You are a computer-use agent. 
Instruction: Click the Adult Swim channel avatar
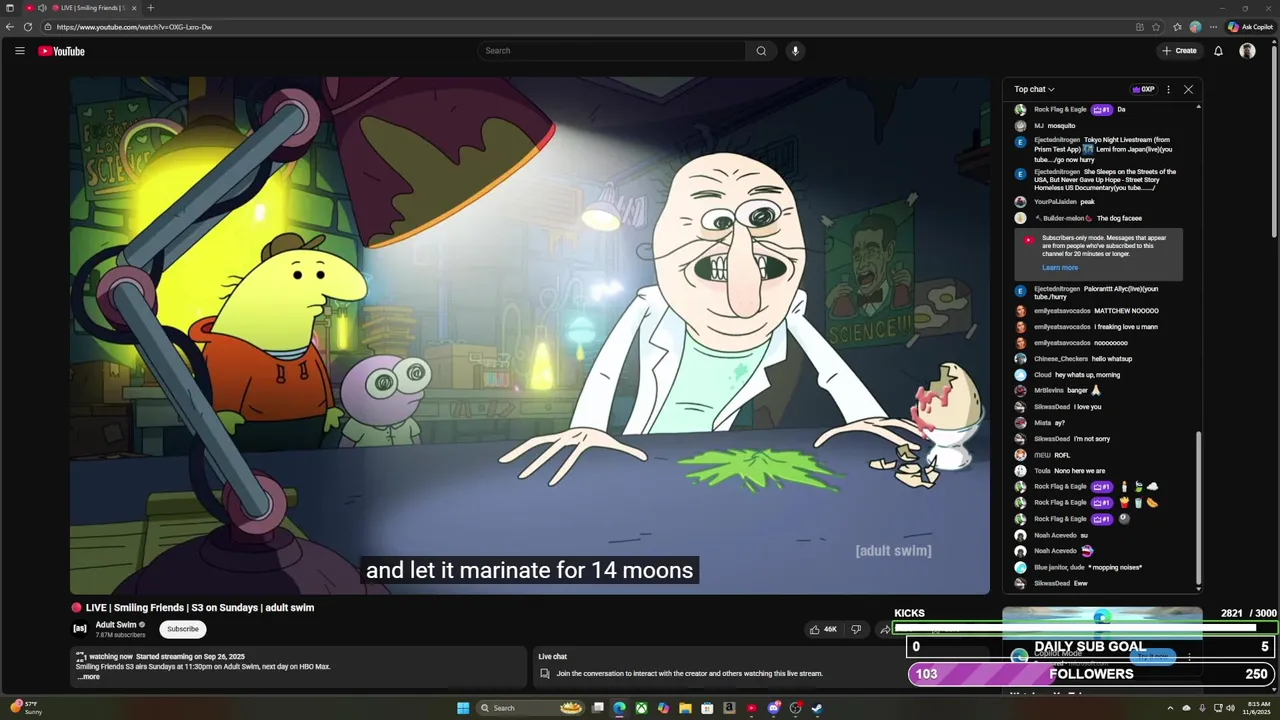click(80, 628)
